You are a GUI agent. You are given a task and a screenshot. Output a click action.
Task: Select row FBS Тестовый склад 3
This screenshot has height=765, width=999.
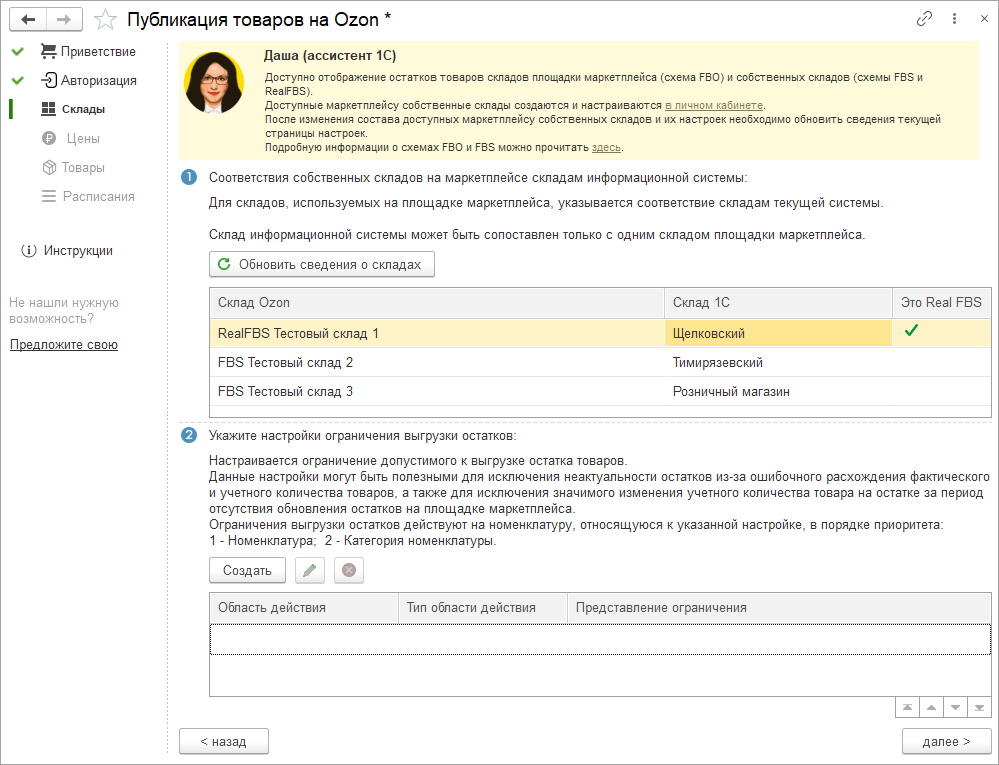pos(600,391)
